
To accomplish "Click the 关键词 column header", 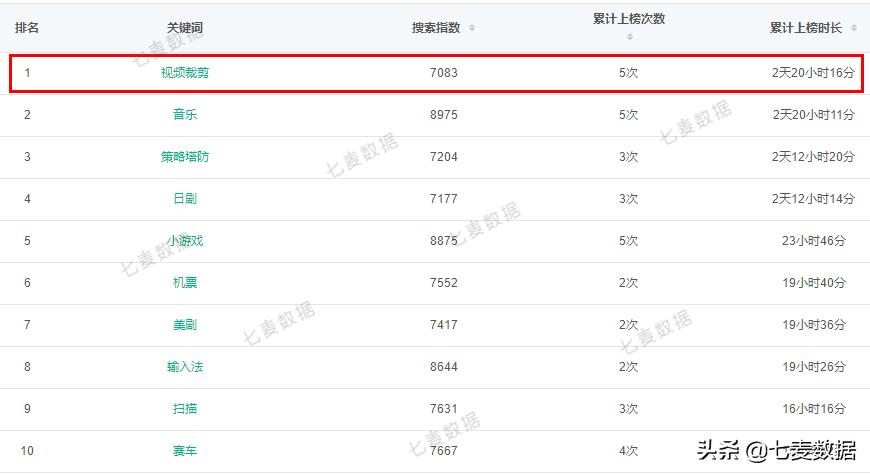I will (x=185, y=28).
